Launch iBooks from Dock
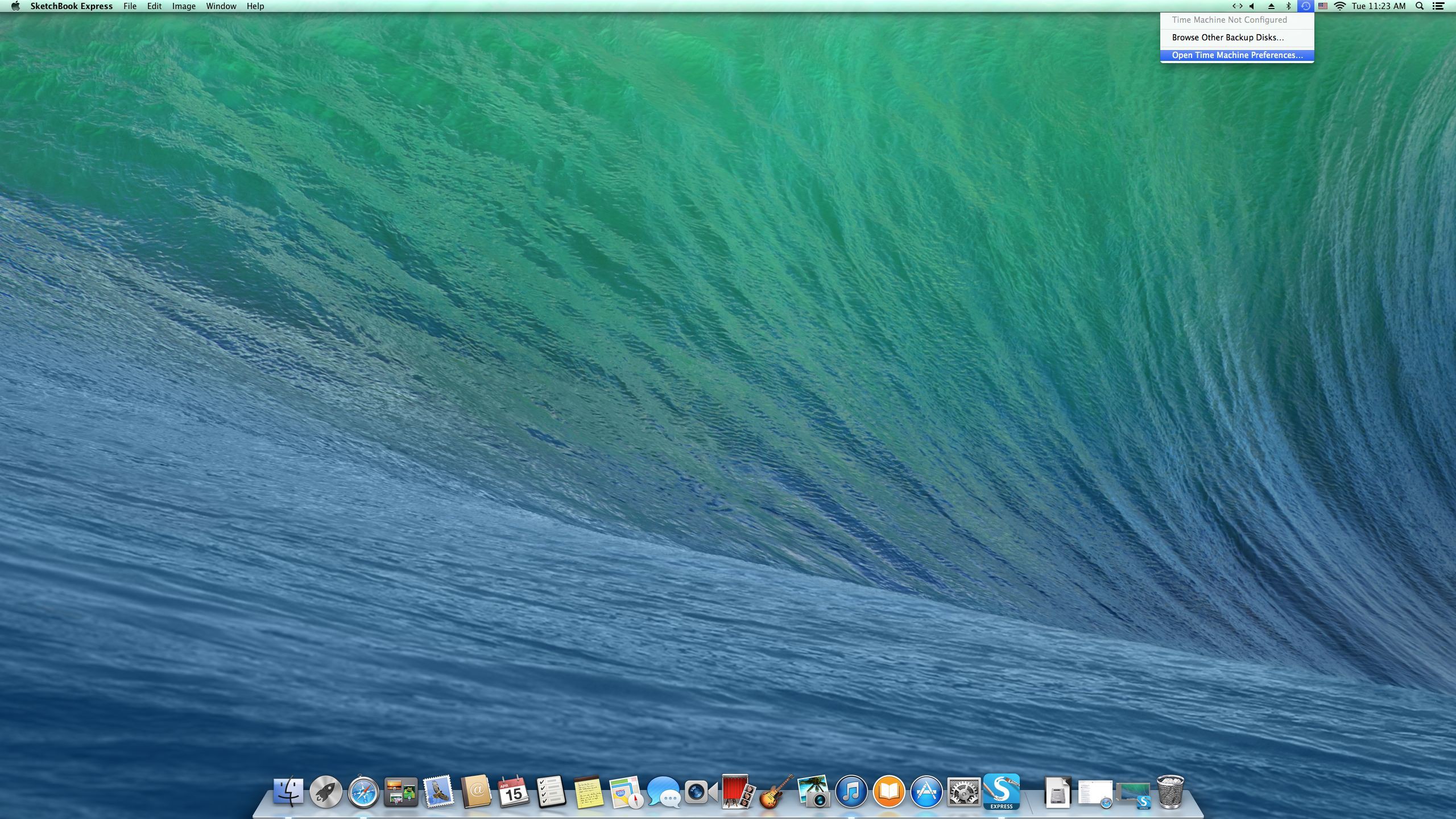1456x819 pixels. tap(889, 791)
